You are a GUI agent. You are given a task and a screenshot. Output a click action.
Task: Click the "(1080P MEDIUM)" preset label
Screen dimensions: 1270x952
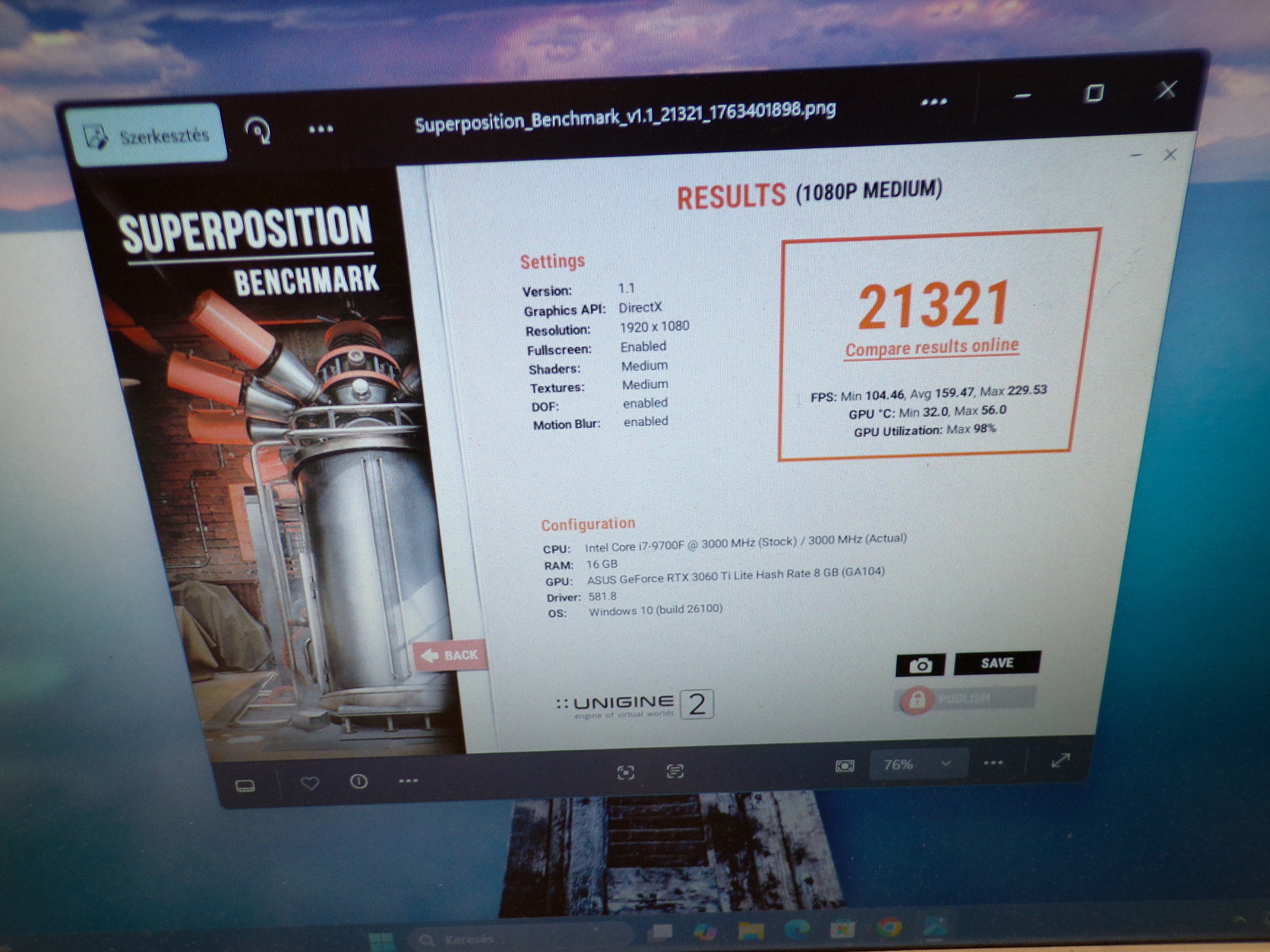(x=869, y=190)
